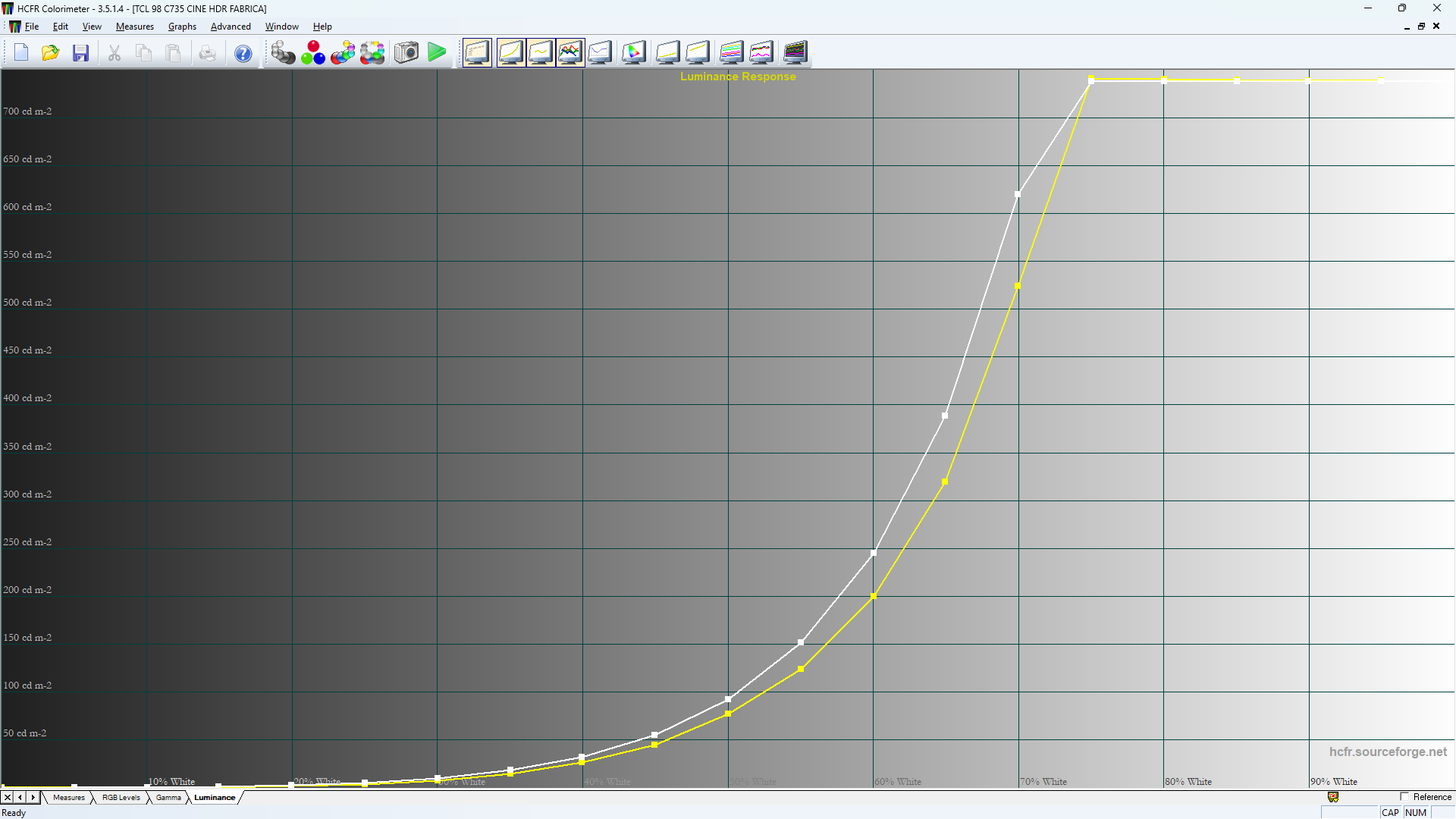Screen dimensions: 1456x819
Task: Click the saturation sweep colored balls icon
Action: click(x=372, y=53)
